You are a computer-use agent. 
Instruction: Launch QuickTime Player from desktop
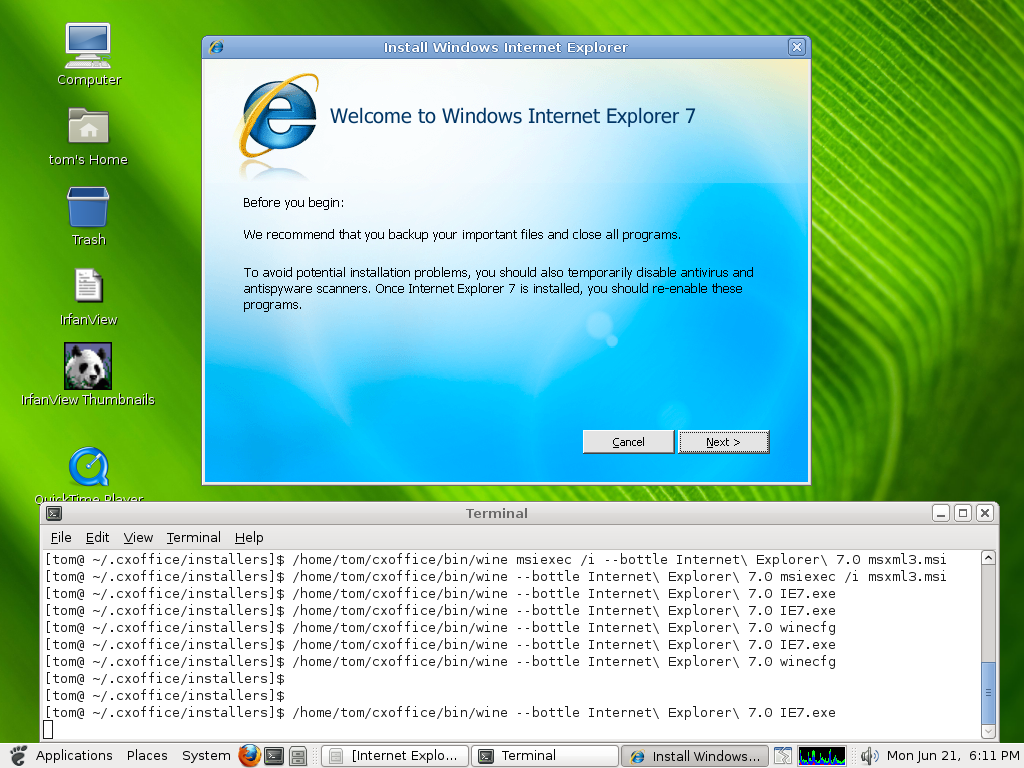[x=88, y=467]
